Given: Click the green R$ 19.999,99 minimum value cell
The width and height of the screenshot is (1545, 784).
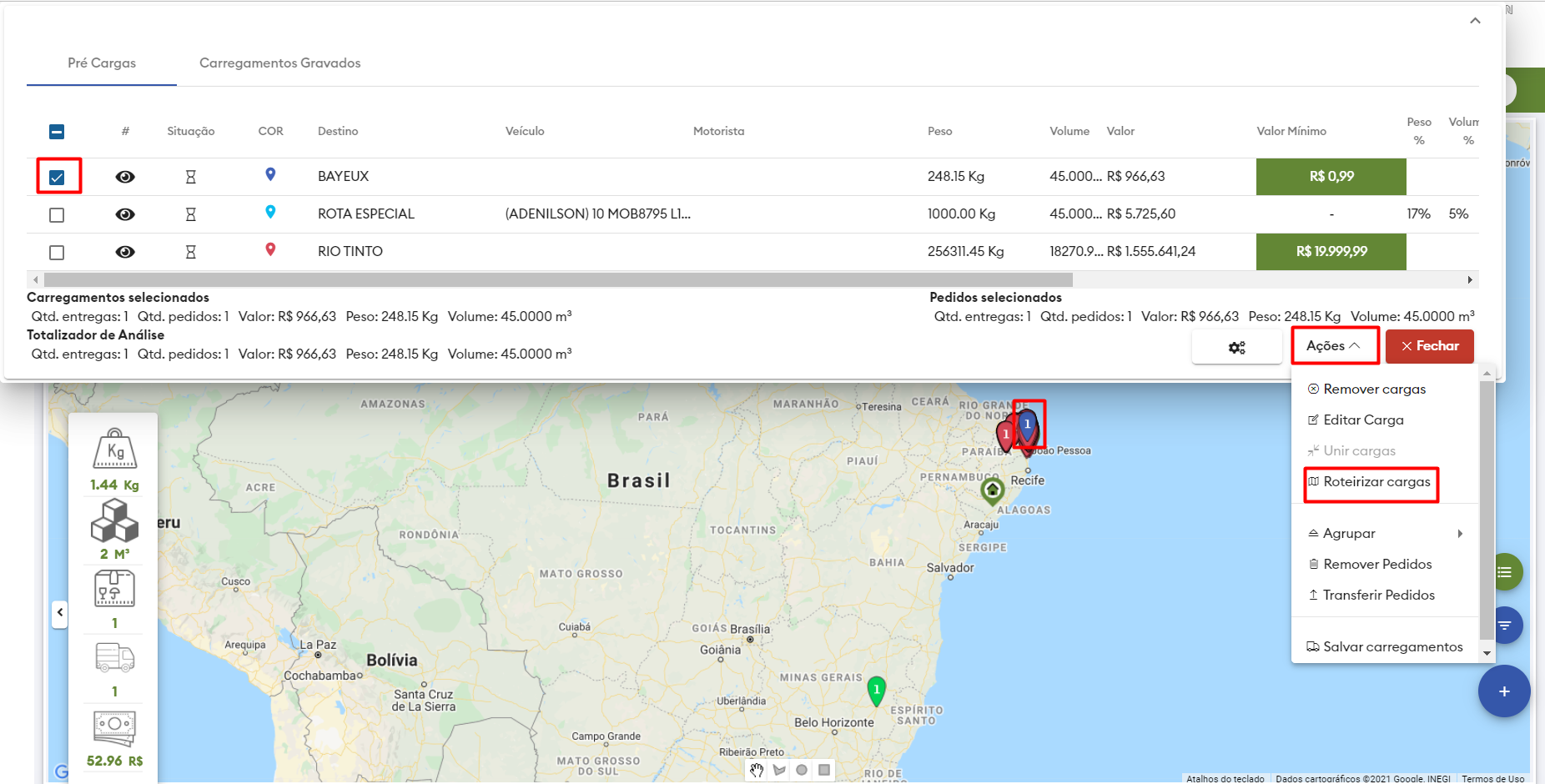Looking at the screenshot, I should pos(1331,252).
